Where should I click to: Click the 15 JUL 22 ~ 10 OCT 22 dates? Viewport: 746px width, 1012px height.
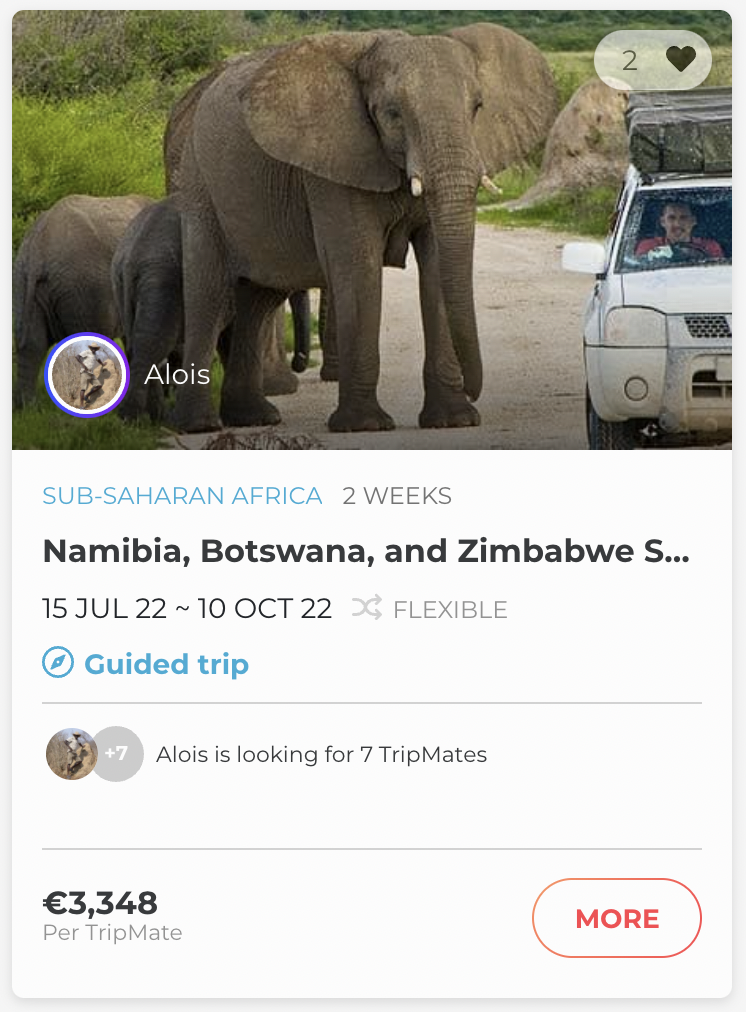187,609
